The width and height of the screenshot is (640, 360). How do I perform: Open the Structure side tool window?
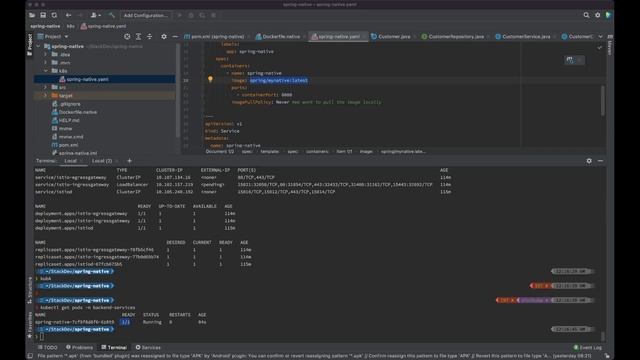[x=30, y=290]
